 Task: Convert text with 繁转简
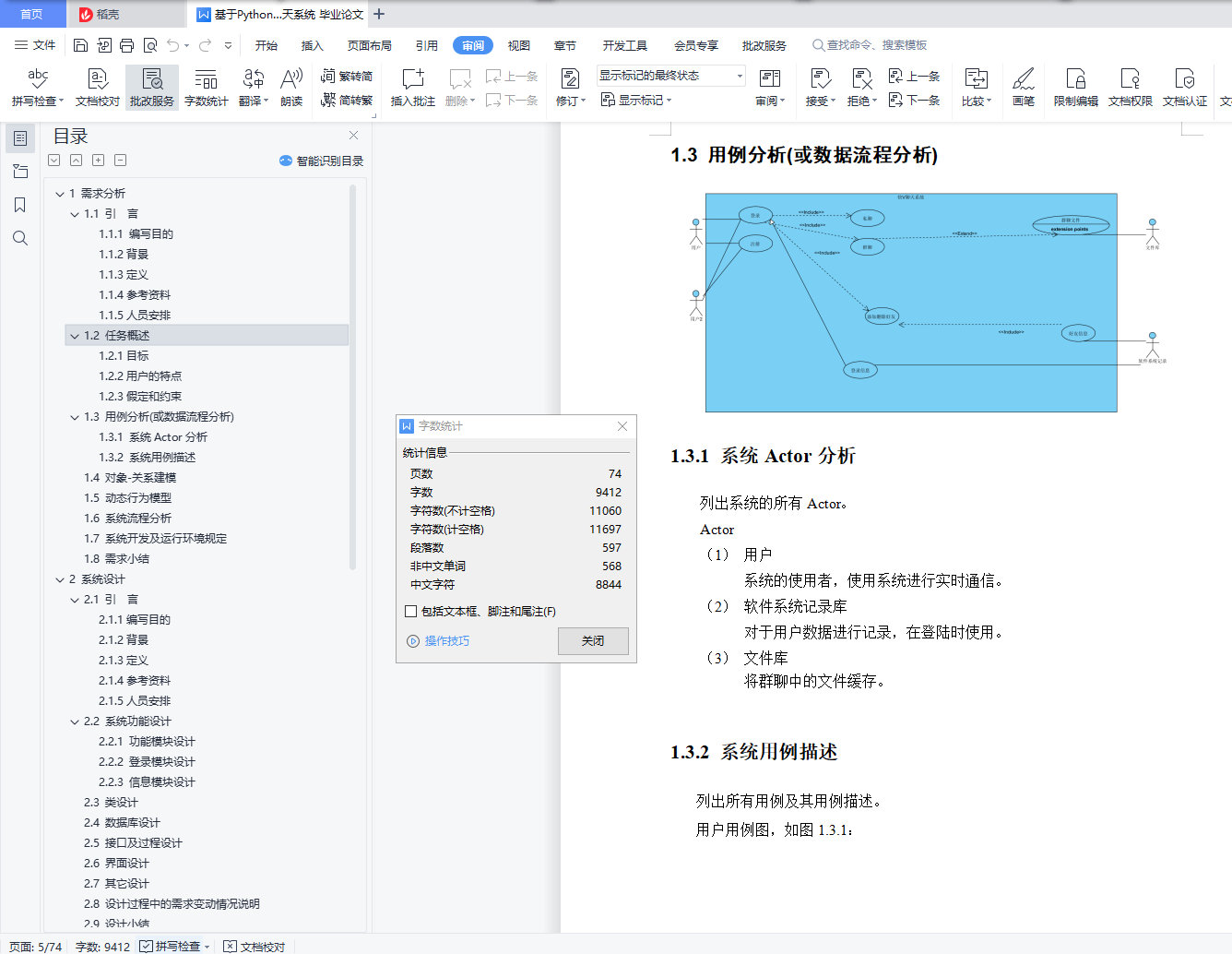coord(347,77)
